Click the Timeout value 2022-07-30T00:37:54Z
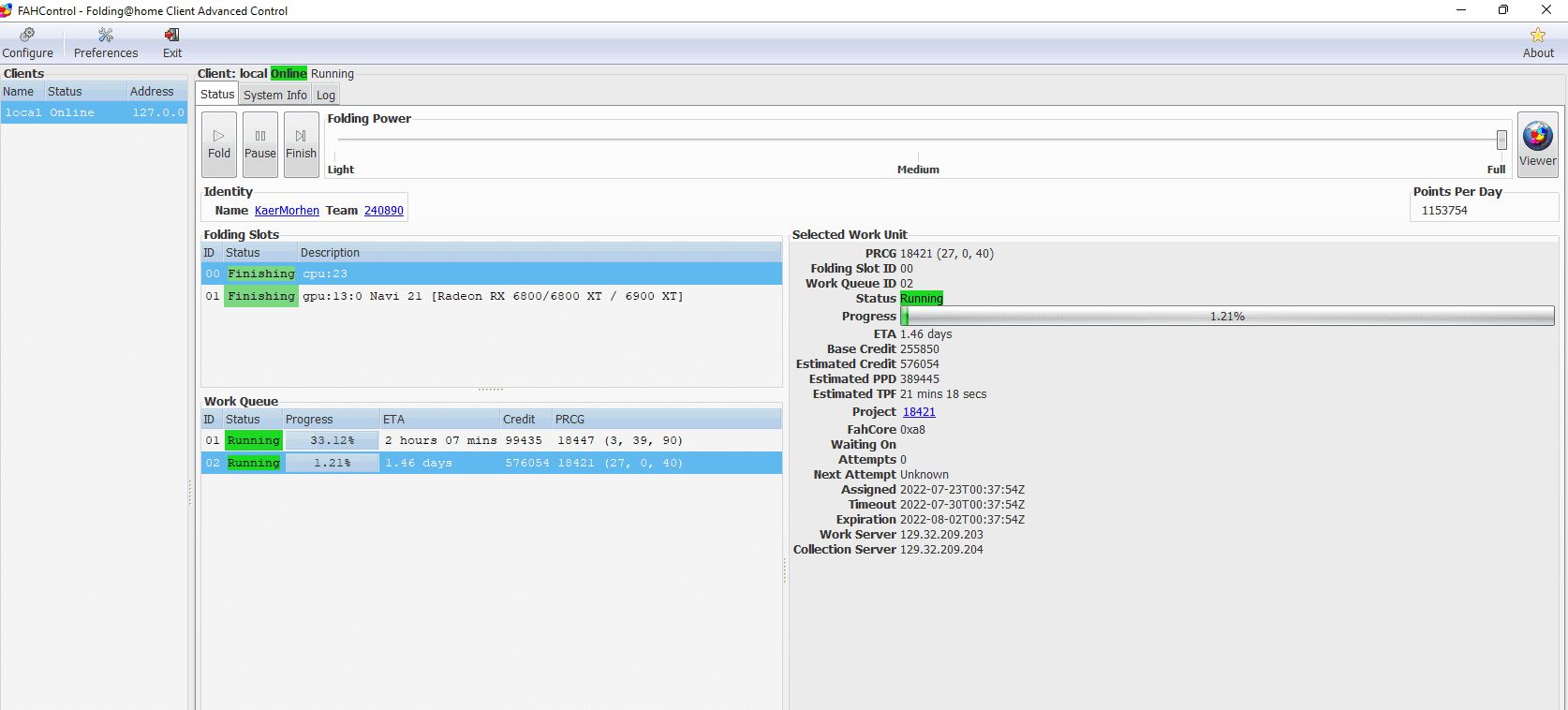The height and width of the screenshot is (710, 1568). click(962, 505)
